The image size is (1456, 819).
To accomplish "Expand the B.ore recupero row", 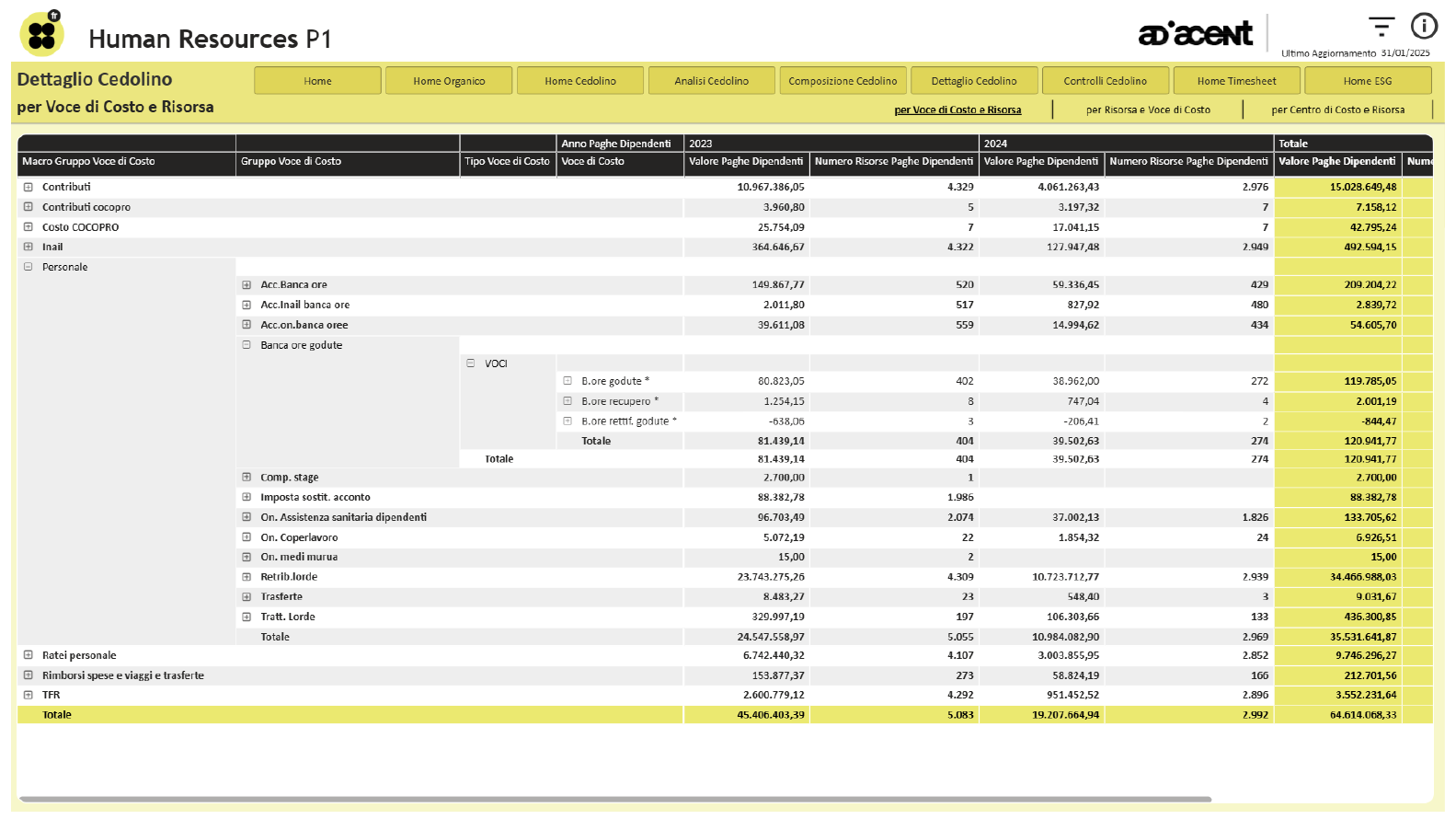I will (567, 401).
